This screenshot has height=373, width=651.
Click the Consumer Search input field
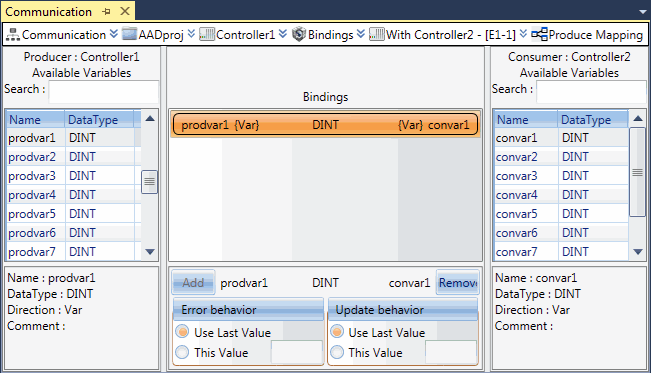[591, 91]
